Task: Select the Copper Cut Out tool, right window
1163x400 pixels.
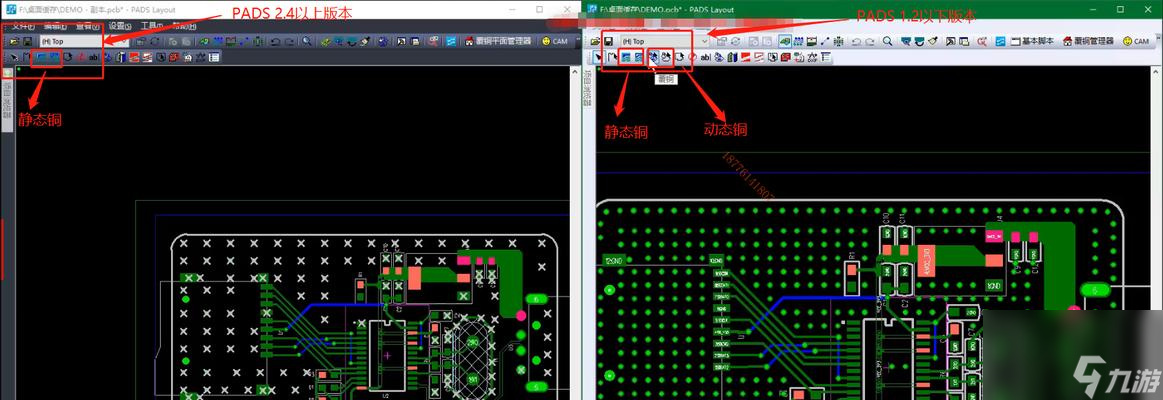Action: point(638,57)
